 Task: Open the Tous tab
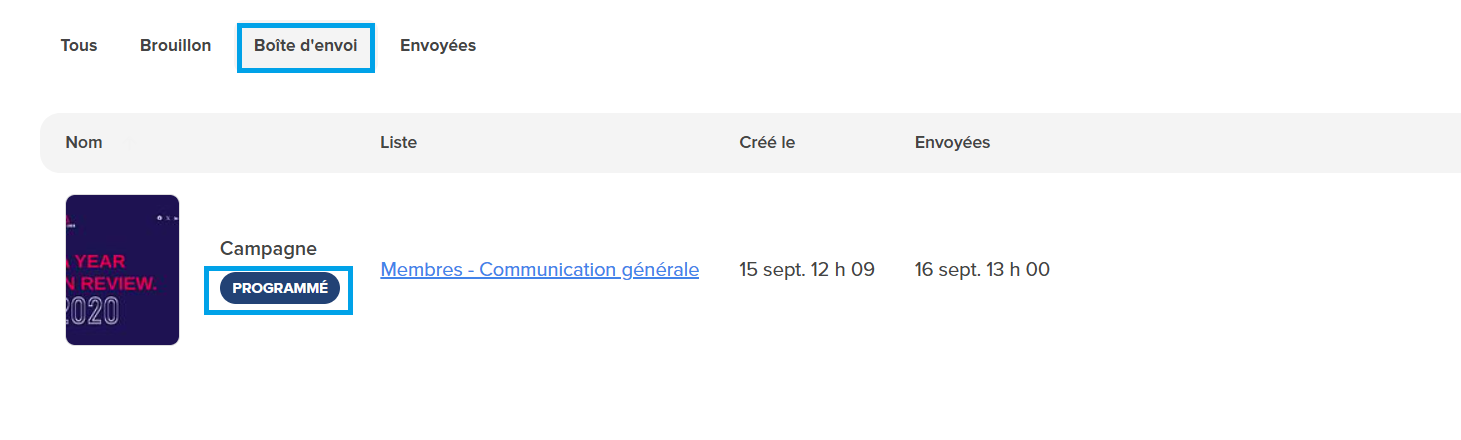pos(79,46)
